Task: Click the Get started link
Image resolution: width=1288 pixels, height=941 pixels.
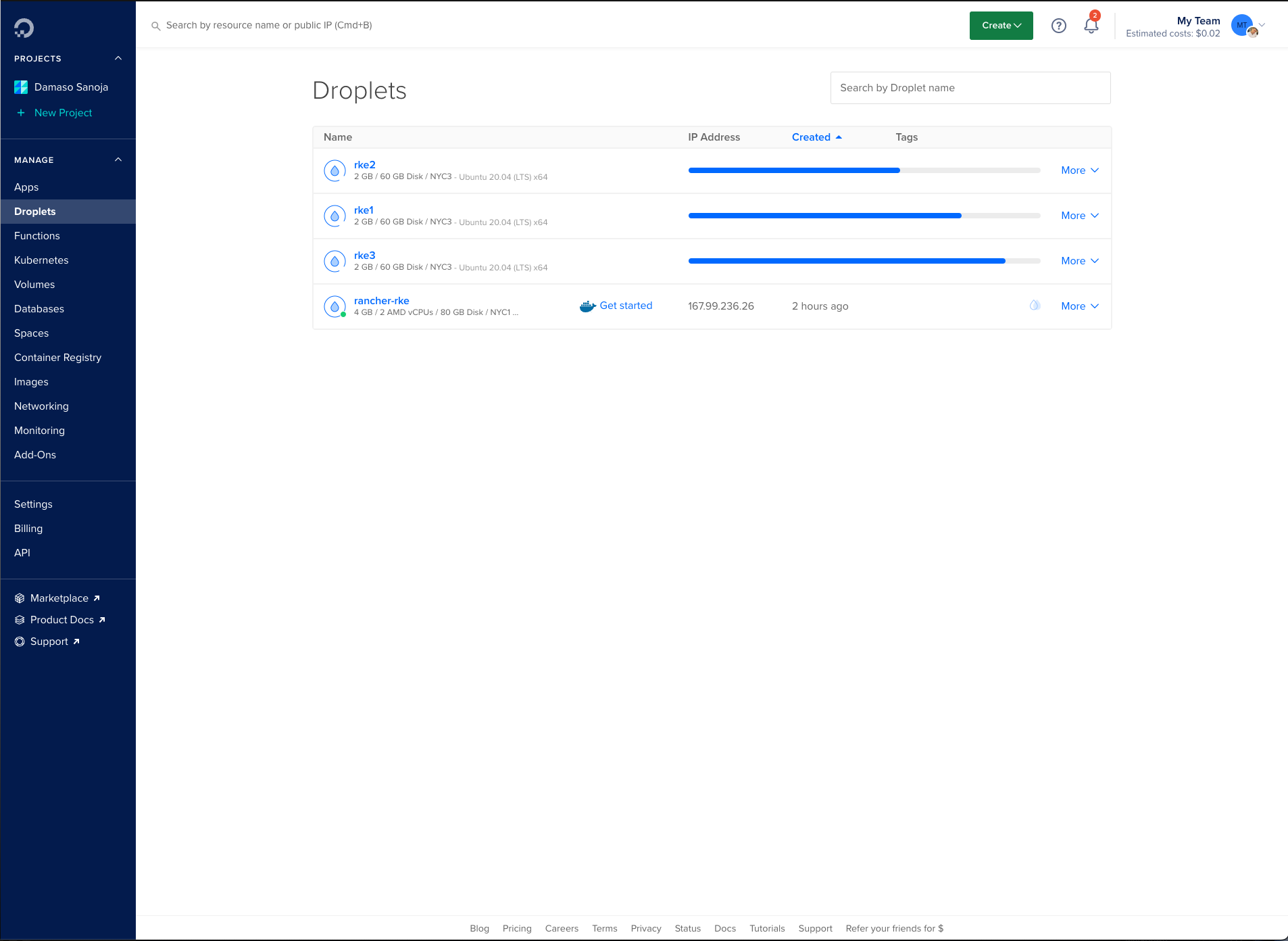Action: coord(626,306)
